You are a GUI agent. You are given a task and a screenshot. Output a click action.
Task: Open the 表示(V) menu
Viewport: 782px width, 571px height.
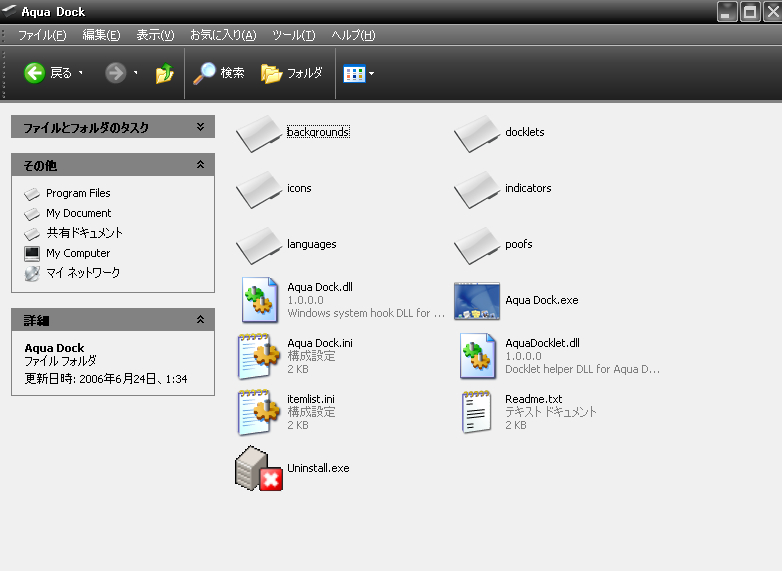[x=155, y=35]
